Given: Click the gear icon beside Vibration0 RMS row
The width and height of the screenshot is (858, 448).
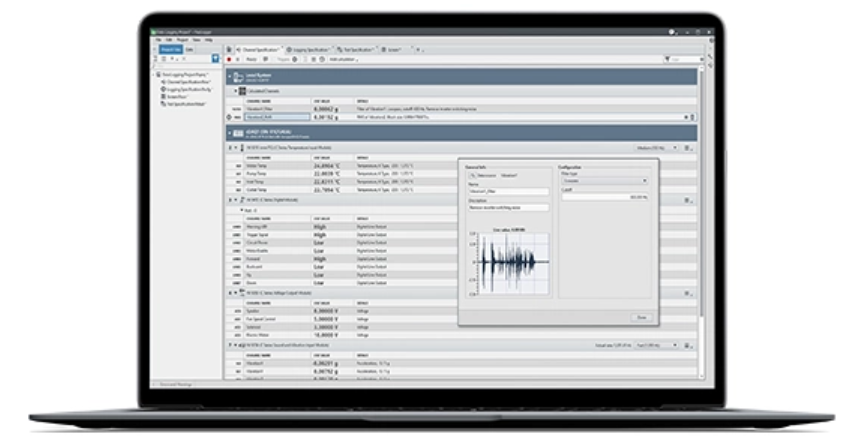Looking at the screenshot, I should (x=229, y=116).
